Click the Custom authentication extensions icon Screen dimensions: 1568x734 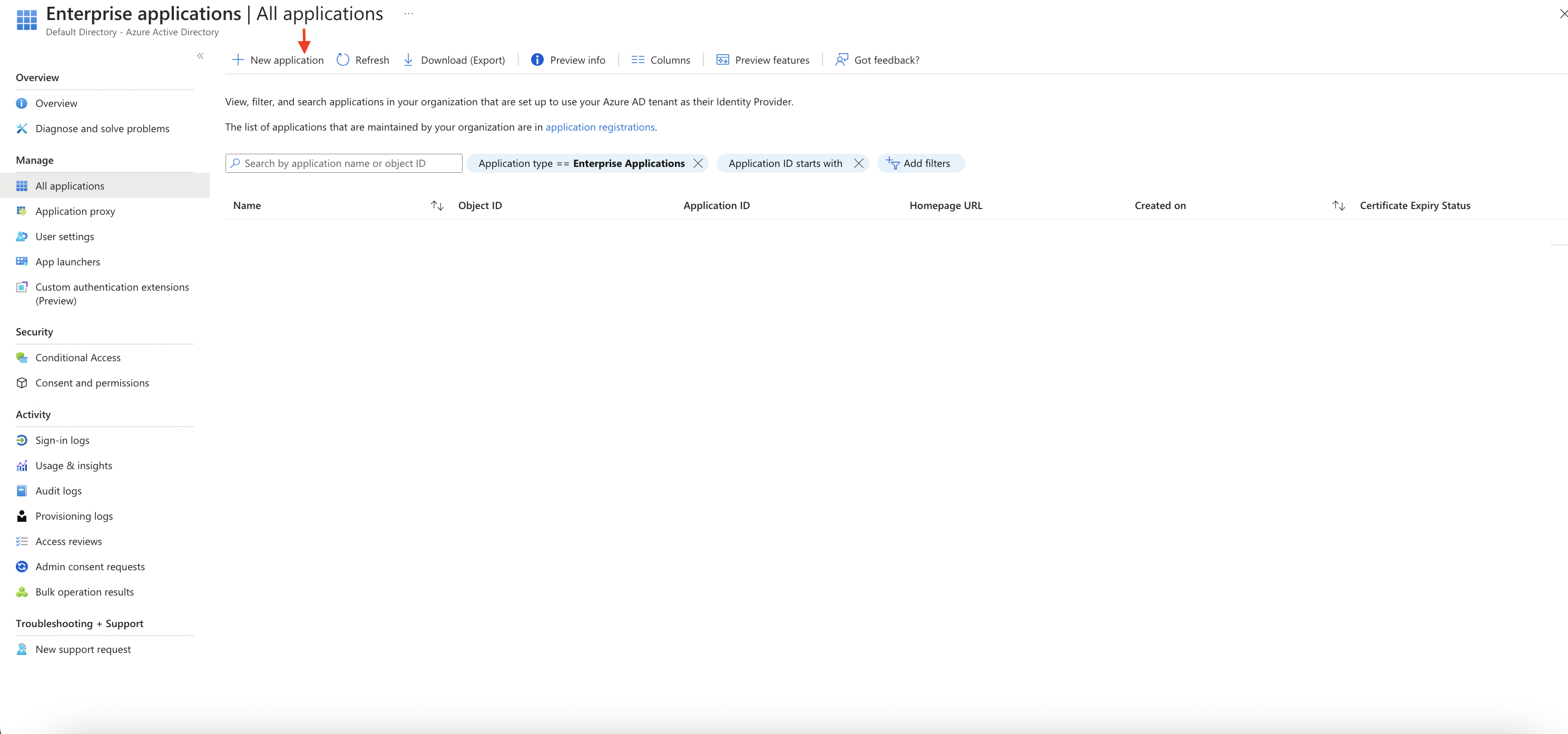click(22, 287)
